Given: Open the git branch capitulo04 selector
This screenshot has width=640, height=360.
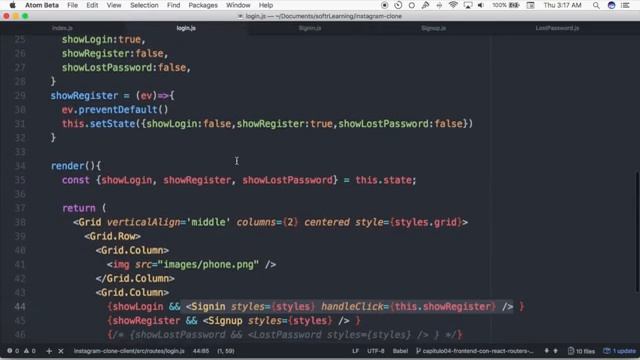Looking at the screenshot, I should pos(475,351).
